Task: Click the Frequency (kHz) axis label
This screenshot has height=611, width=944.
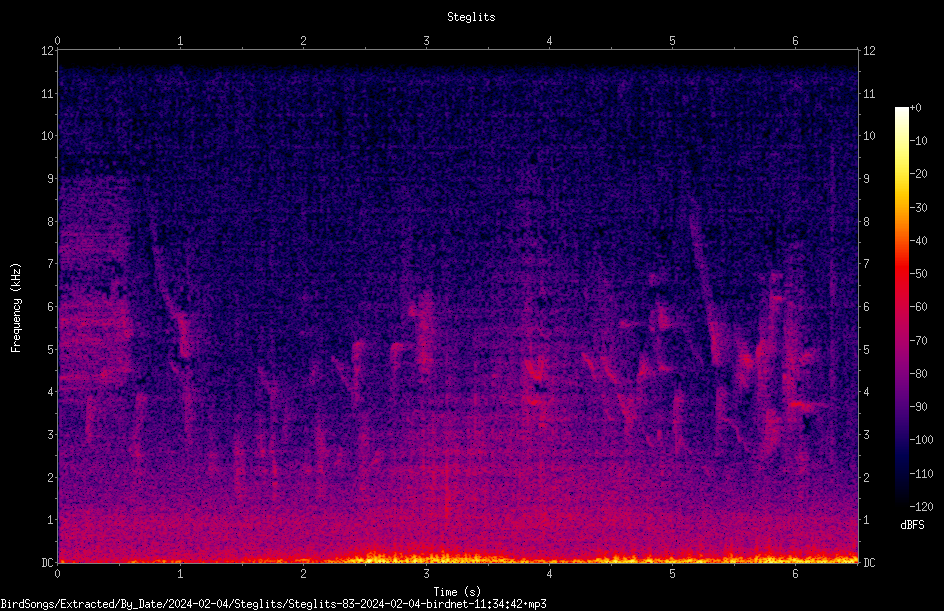Action: 16,307
